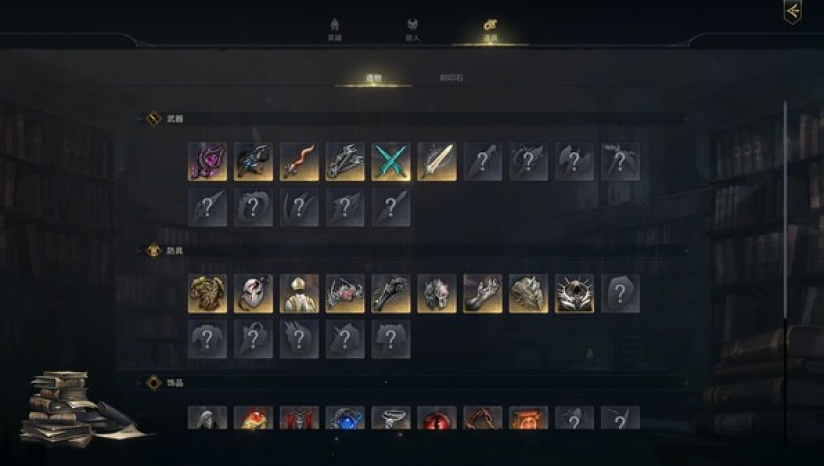Switch to the 敌人 demon-mask tab
Image resolution: width=824 pixels, height=466 pixels.
(x=413, y=30)
